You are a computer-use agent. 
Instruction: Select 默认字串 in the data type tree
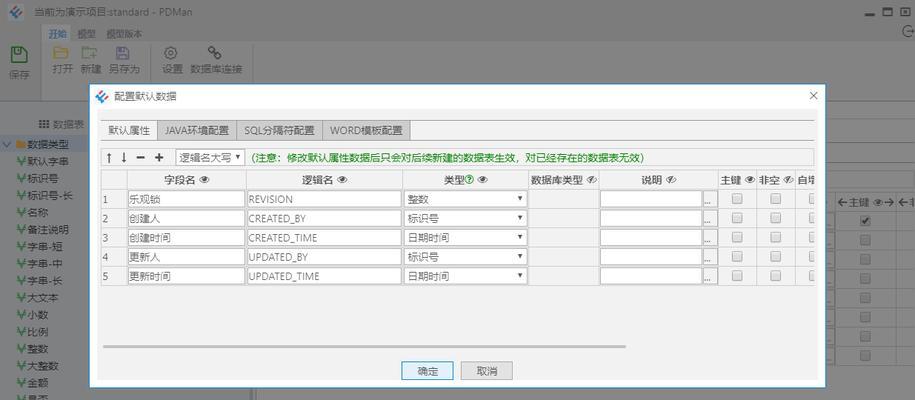pyautogui.click(x=43, y=161)
